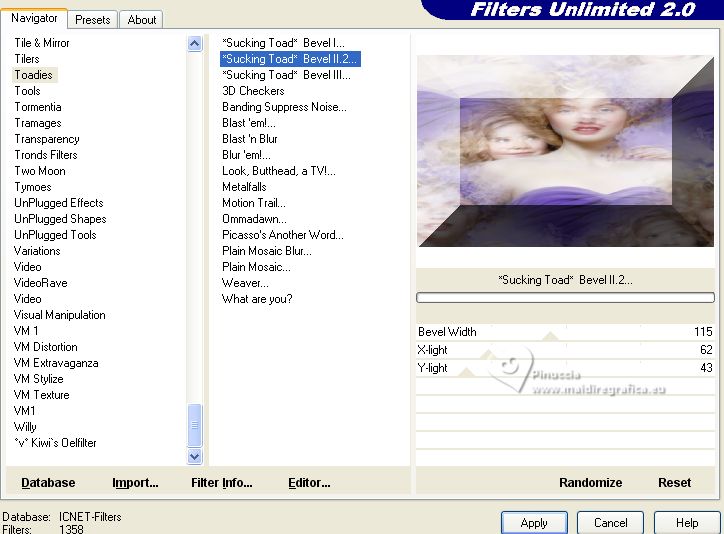724x534 pixels.
Task: Choose the Blast 'n Blur filter
Action: click(x=249, y=139)
